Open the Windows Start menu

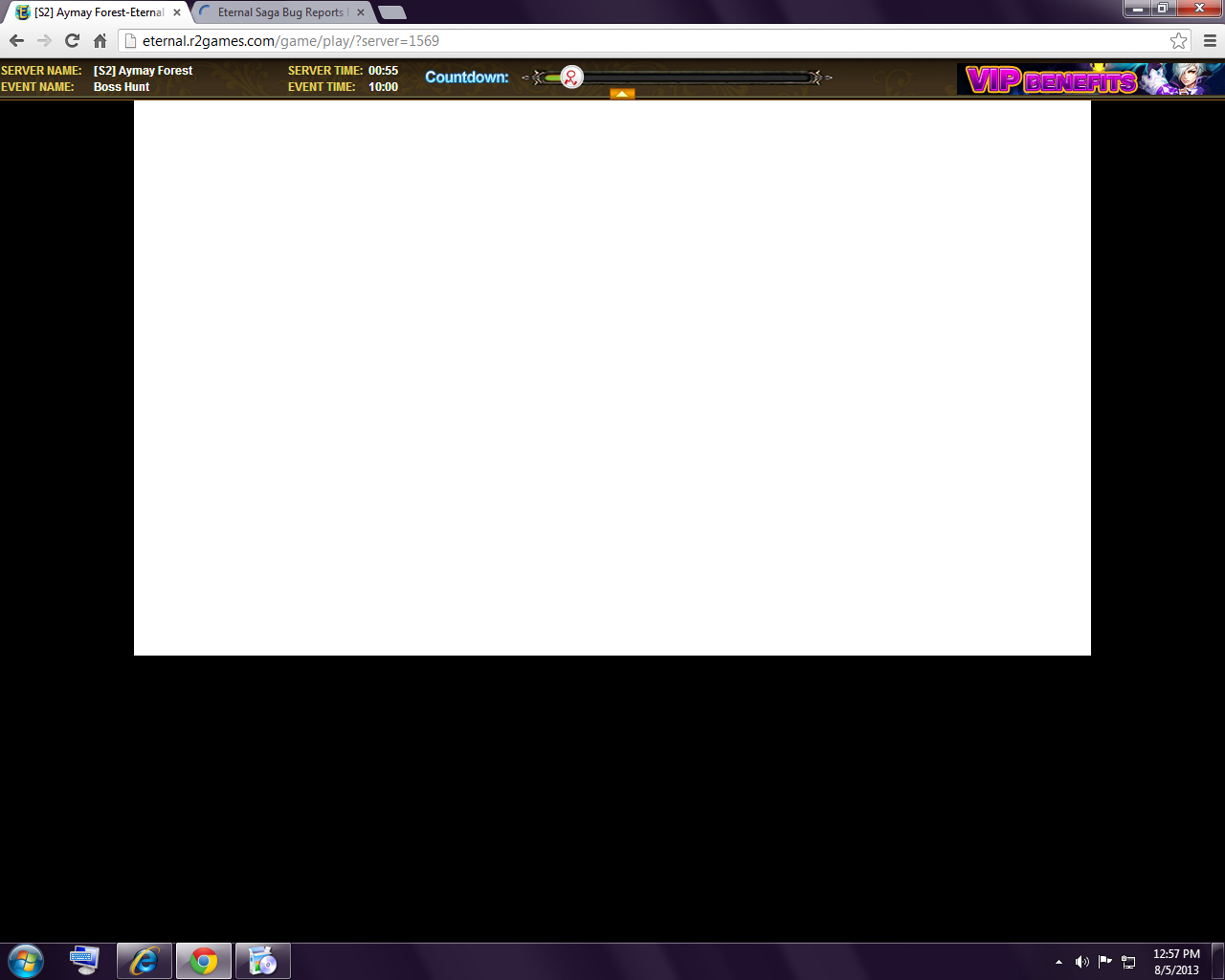pyautogui.click(x=26, y=961)
